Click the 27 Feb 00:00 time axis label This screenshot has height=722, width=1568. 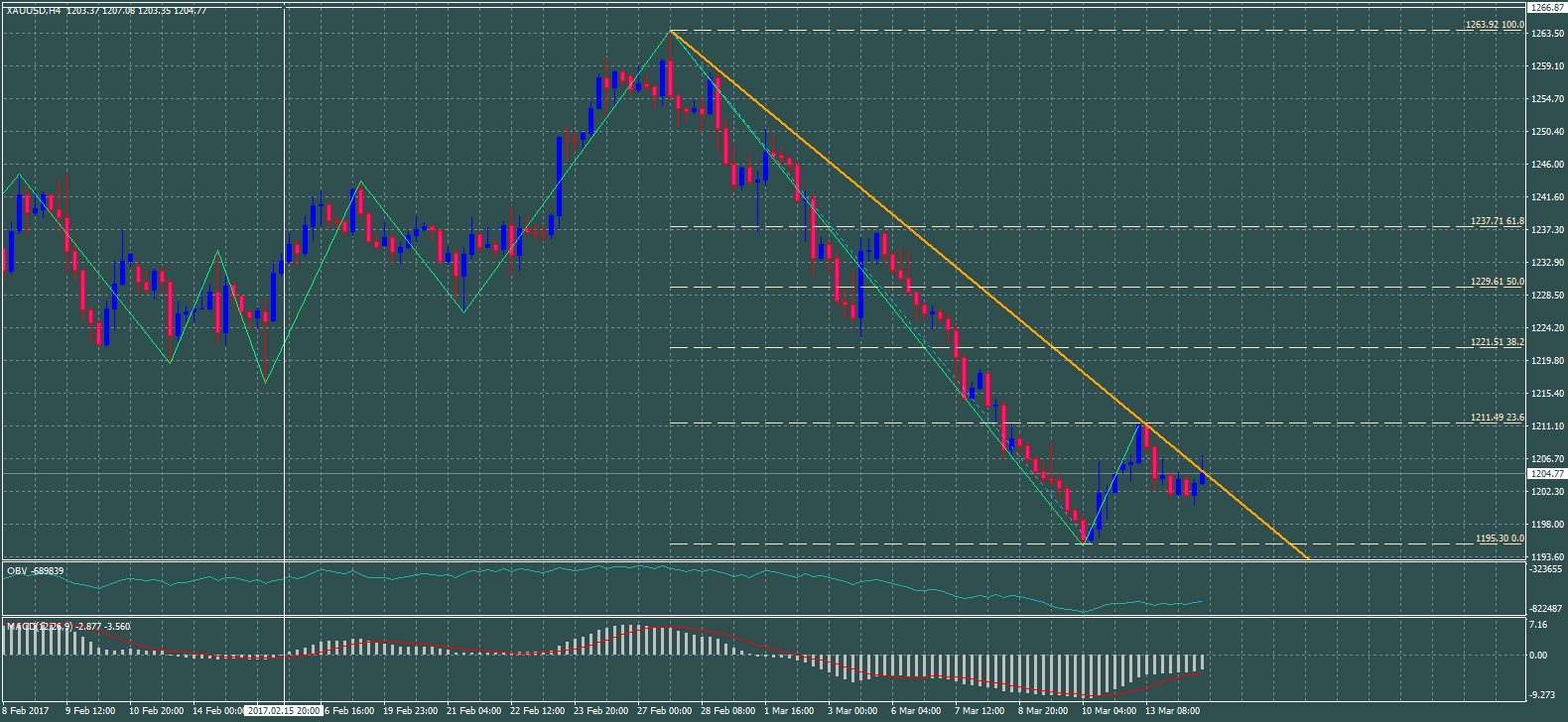[x=665, y=710]
